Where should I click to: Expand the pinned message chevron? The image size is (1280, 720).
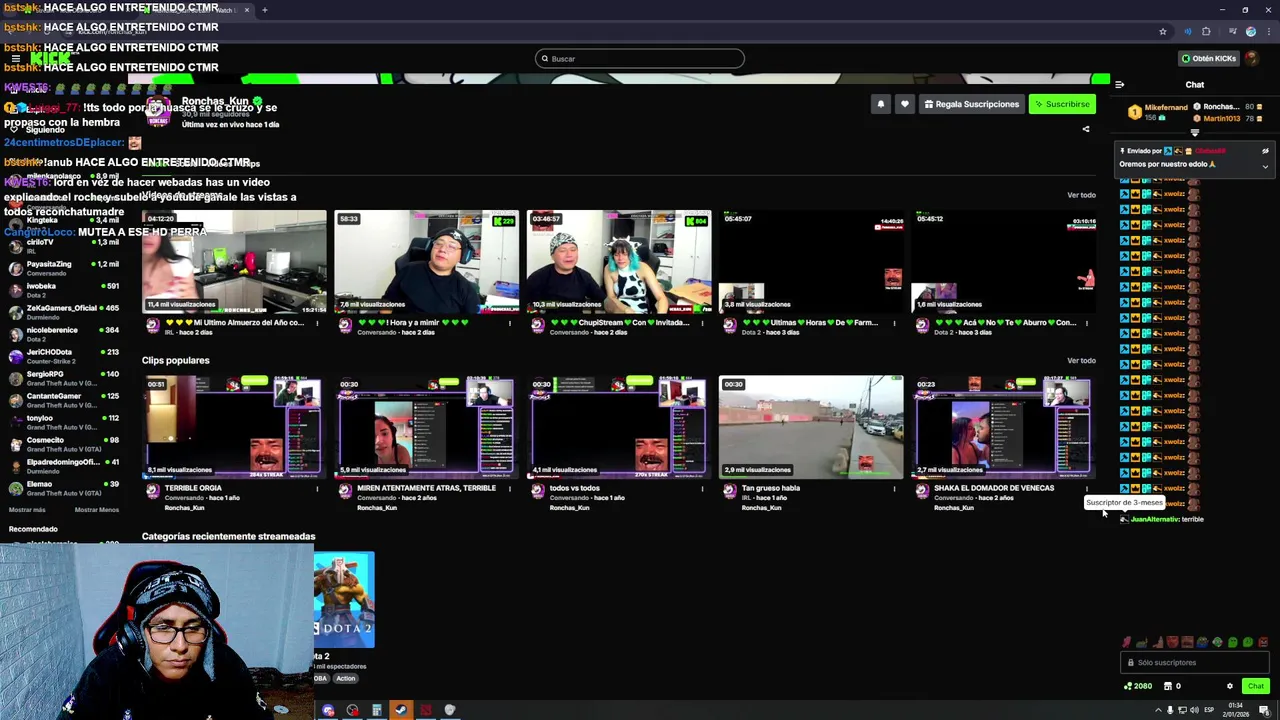point(1265,167)
